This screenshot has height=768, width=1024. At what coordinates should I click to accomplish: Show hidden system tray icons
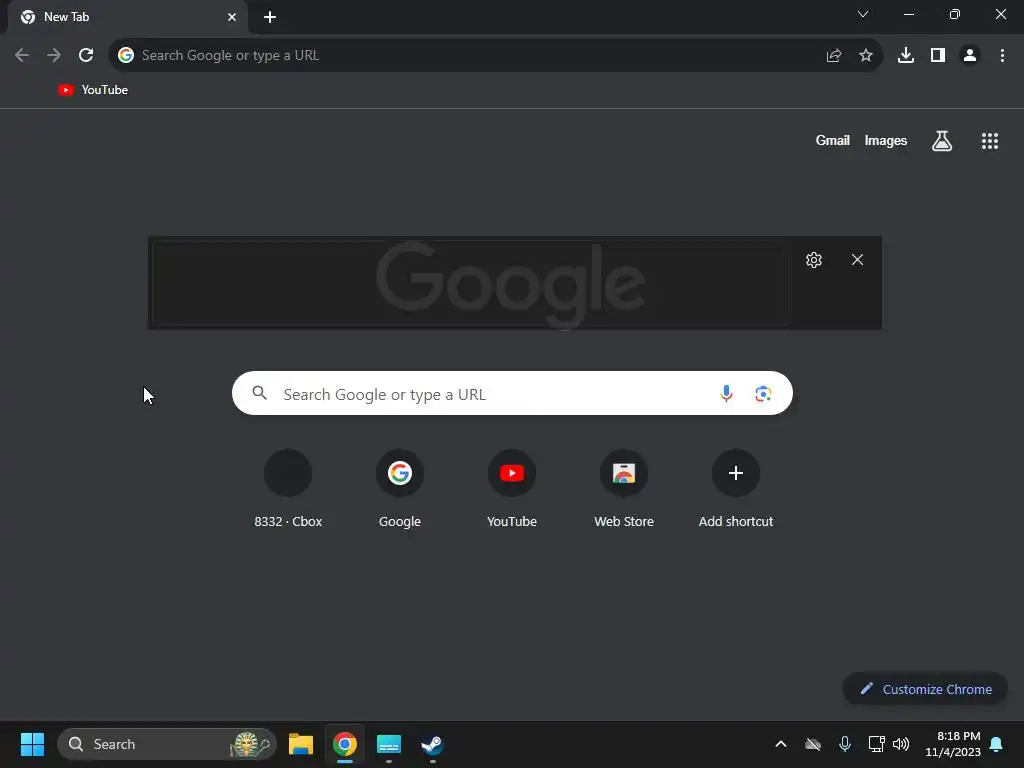click(x=780, y=744)
